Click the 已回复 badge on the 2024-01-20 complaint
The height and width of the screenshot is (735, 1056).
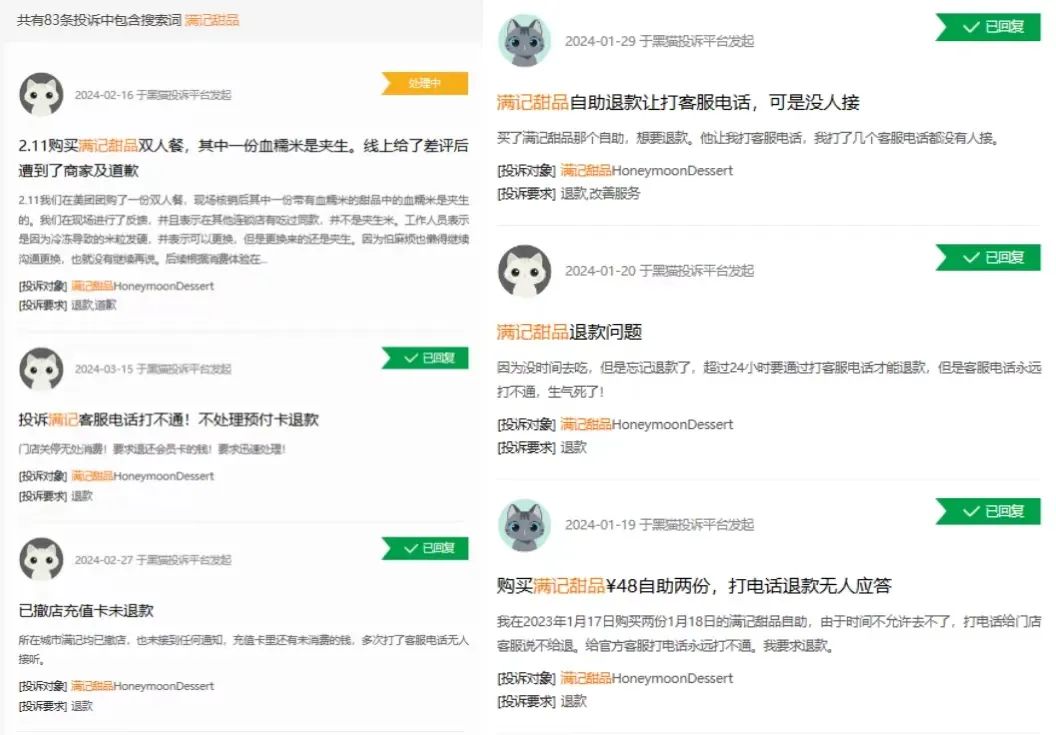(988, 257)
